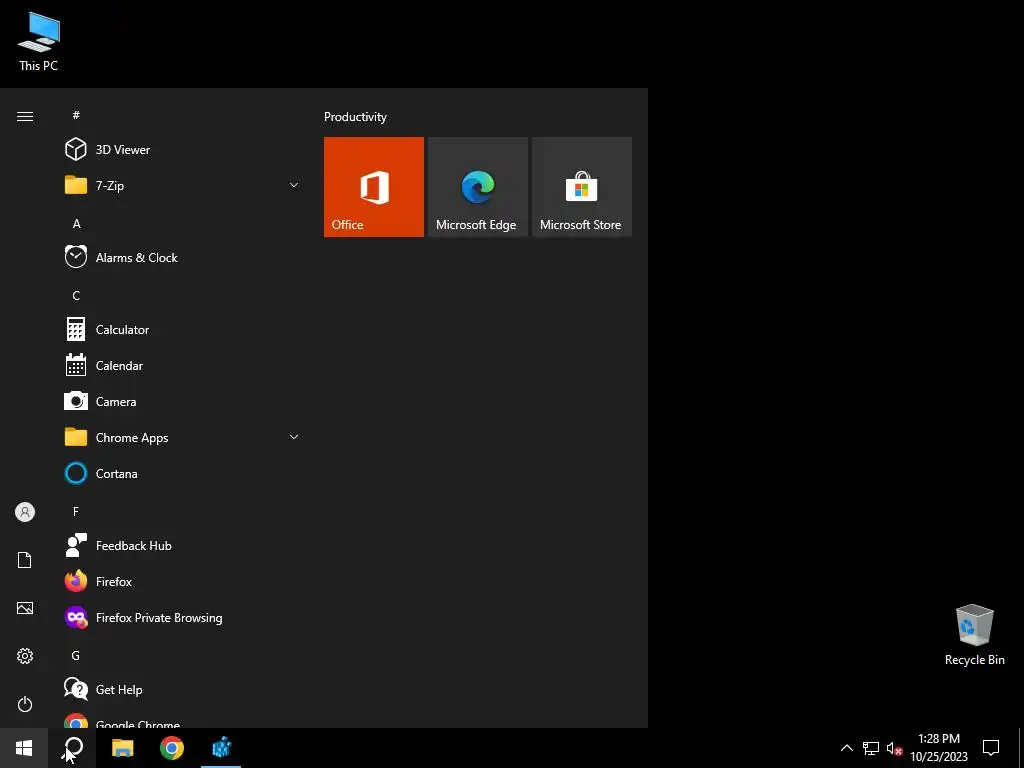Viewport: 1024px width, 768px height.
Task: Open network status tray icon
Action: (x=871, y=748)
